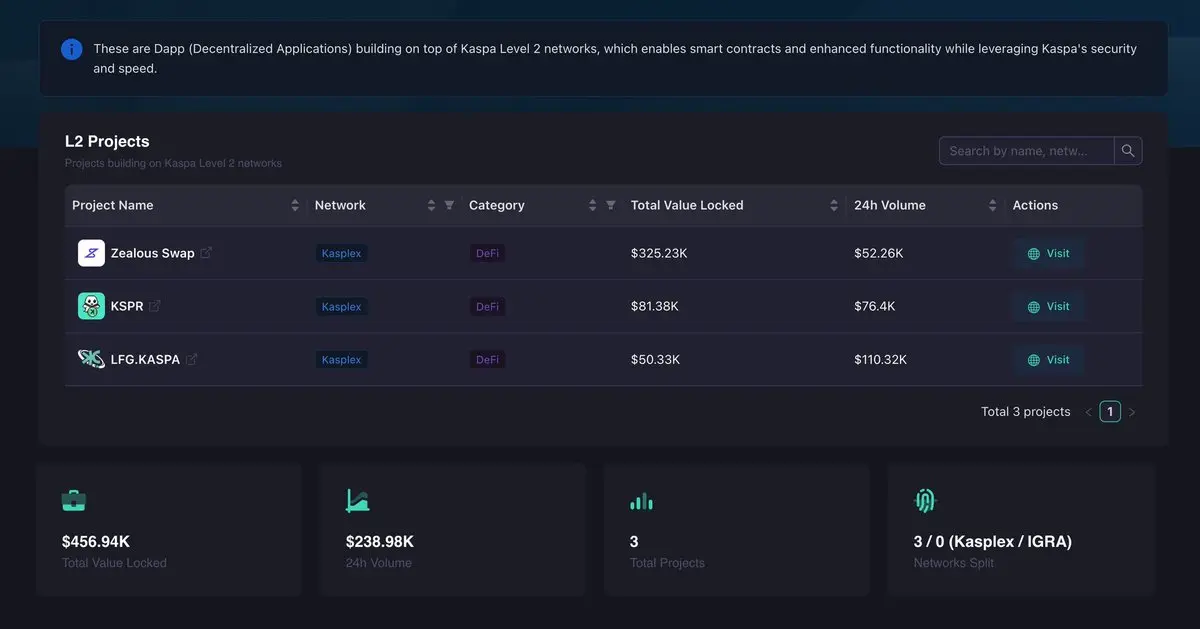Sort by Total Value Locked
1200x629 pixels.
834,205
